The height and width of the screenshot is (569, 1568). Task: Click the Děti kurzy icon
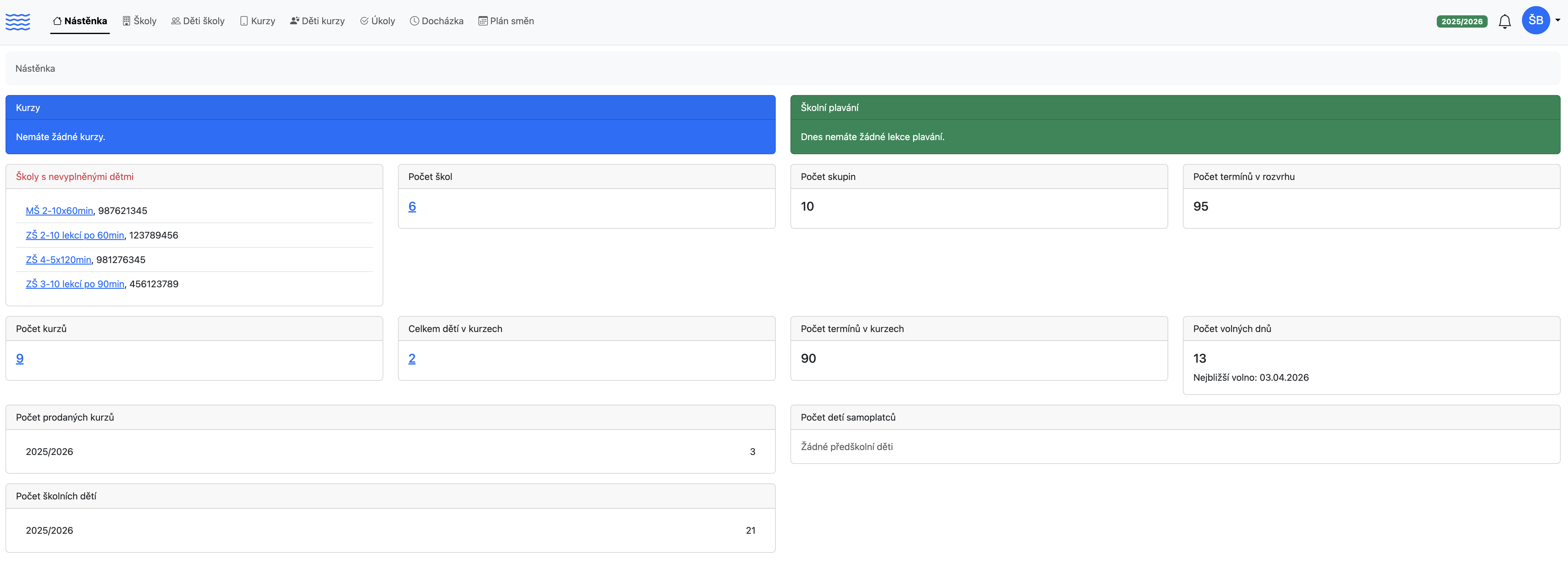tap(294, 20)
